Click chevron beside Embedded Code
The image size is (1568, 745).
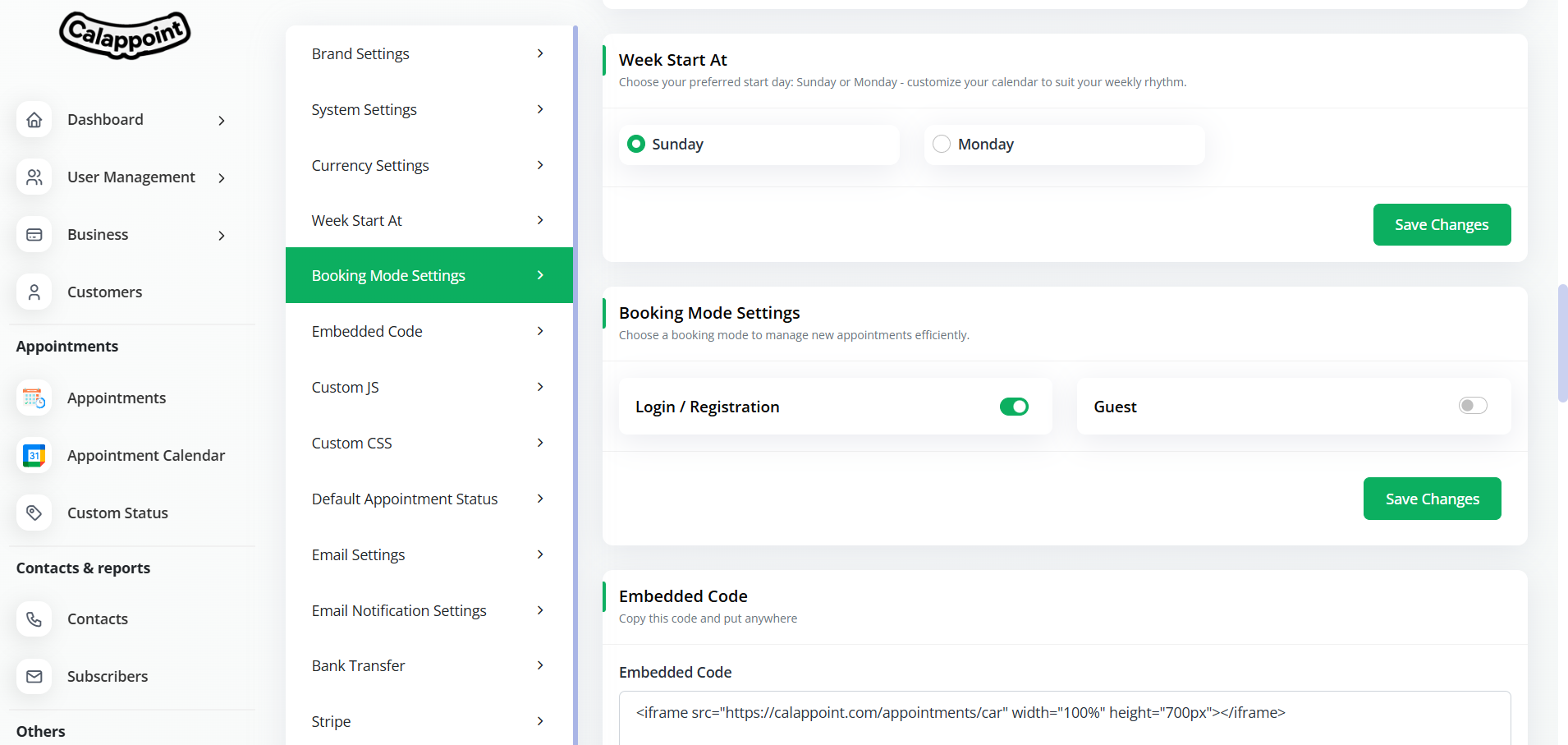point(540,331)
